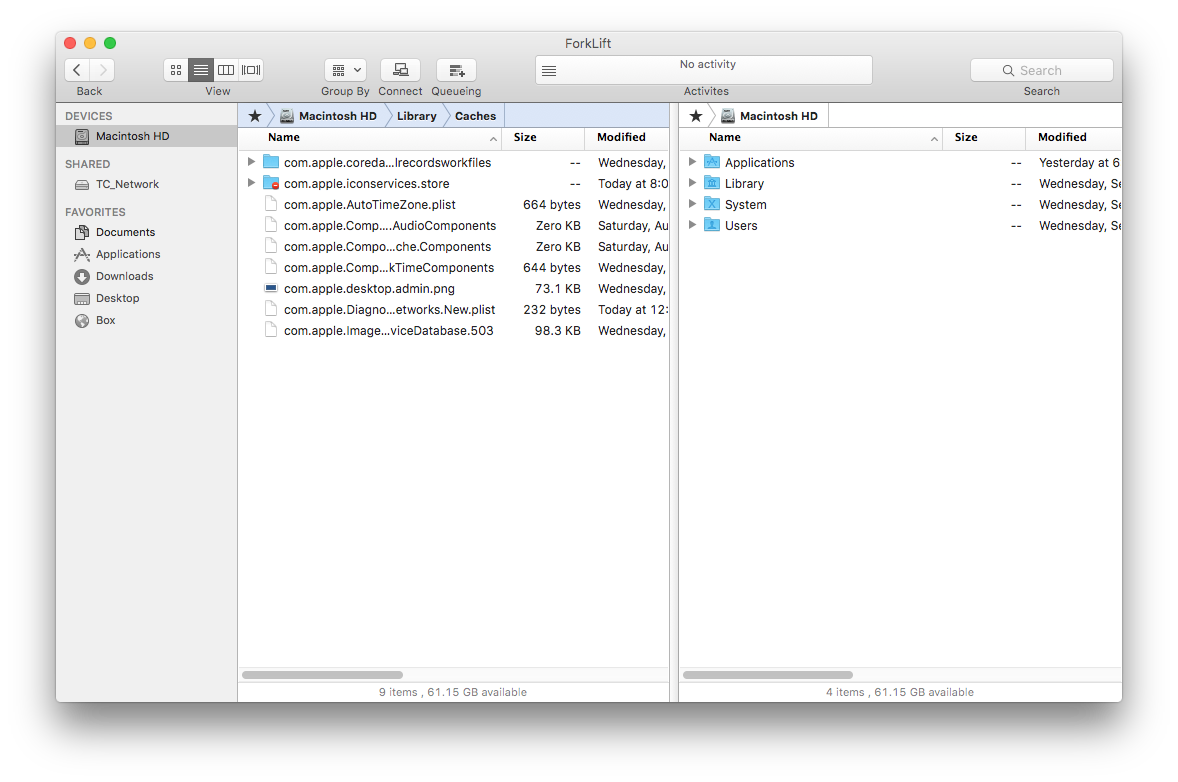The width and height of the screenshot is (1178, 782).
Task: Select Applications folder icon in right pane
Action: coord(712,162)
